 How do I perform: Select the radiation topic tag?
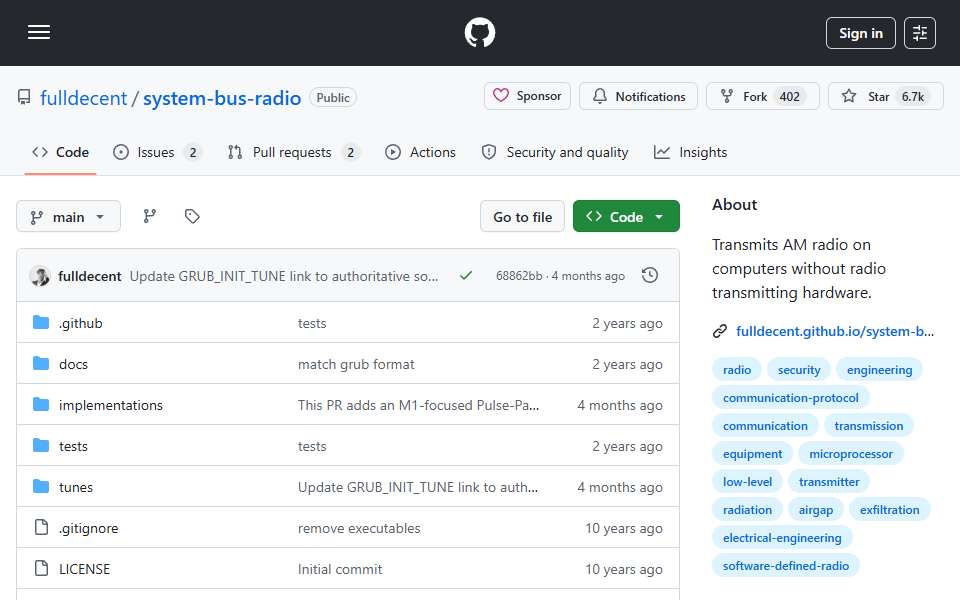[747, 510]
